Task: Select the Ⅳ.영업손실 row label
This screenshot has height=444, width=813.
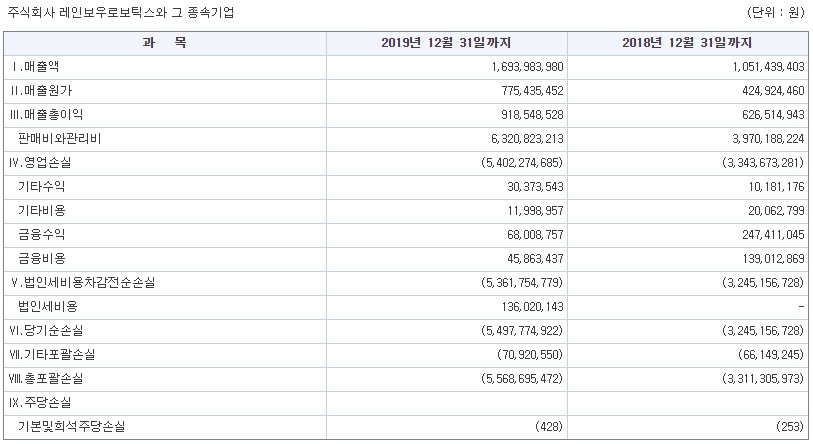Action: click(40, 163)
